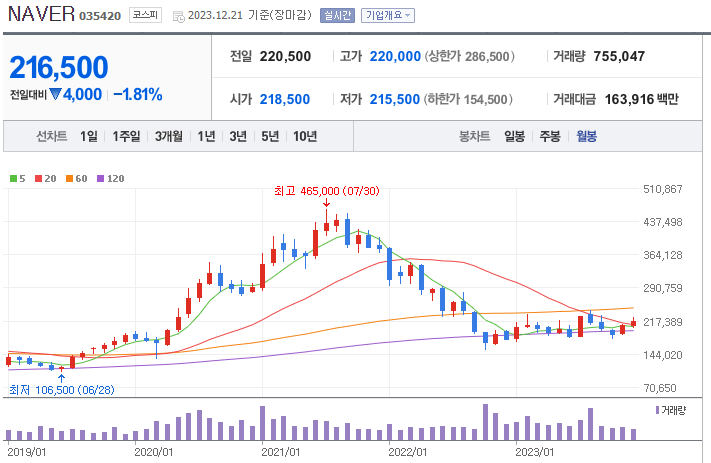
Task: Click the green 5 moving average swatch
Action: tap(14, 179)
